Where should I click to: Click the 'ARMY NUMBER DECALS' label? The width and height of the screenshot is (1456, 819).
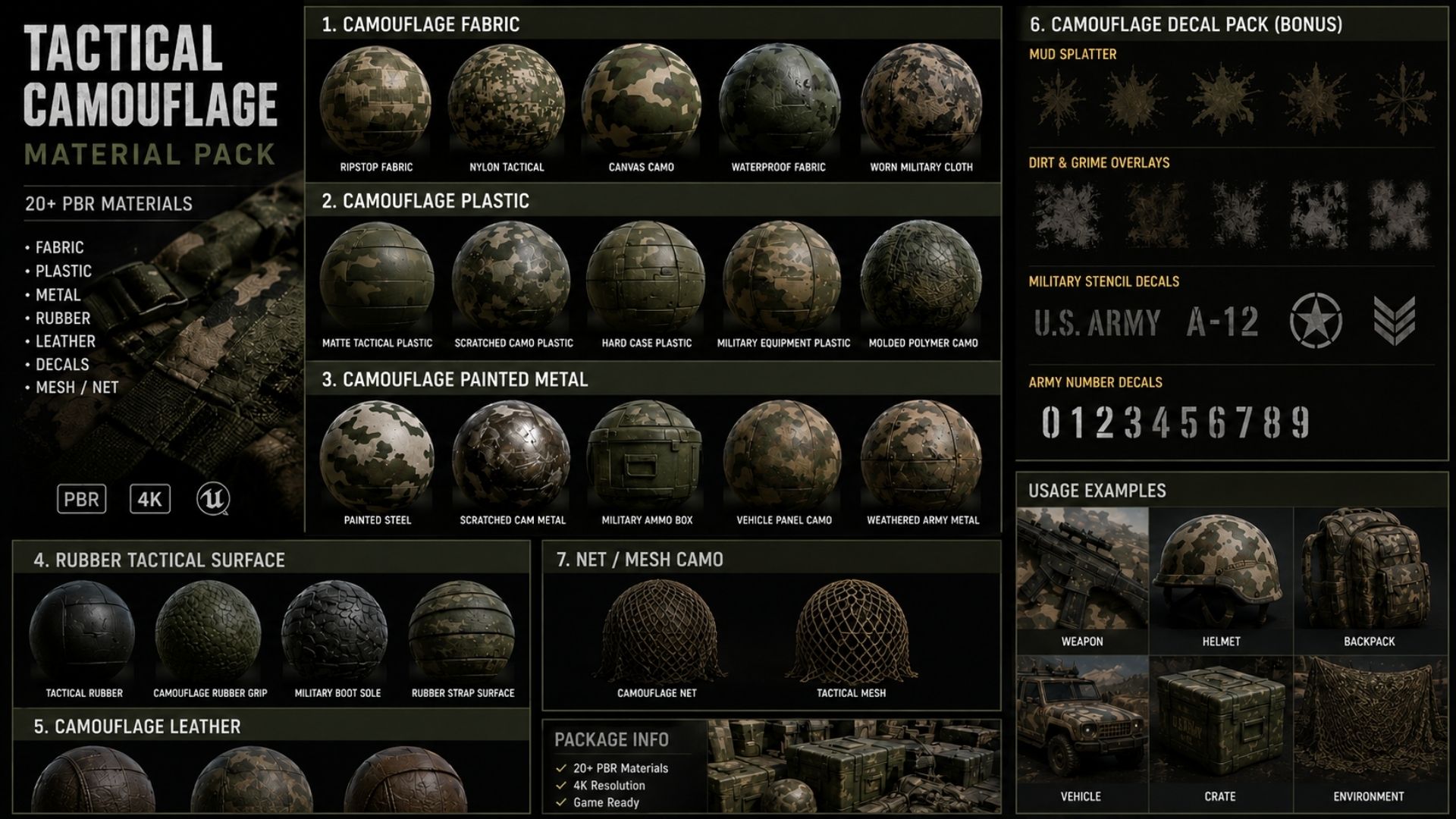(x=1095, y=382)
